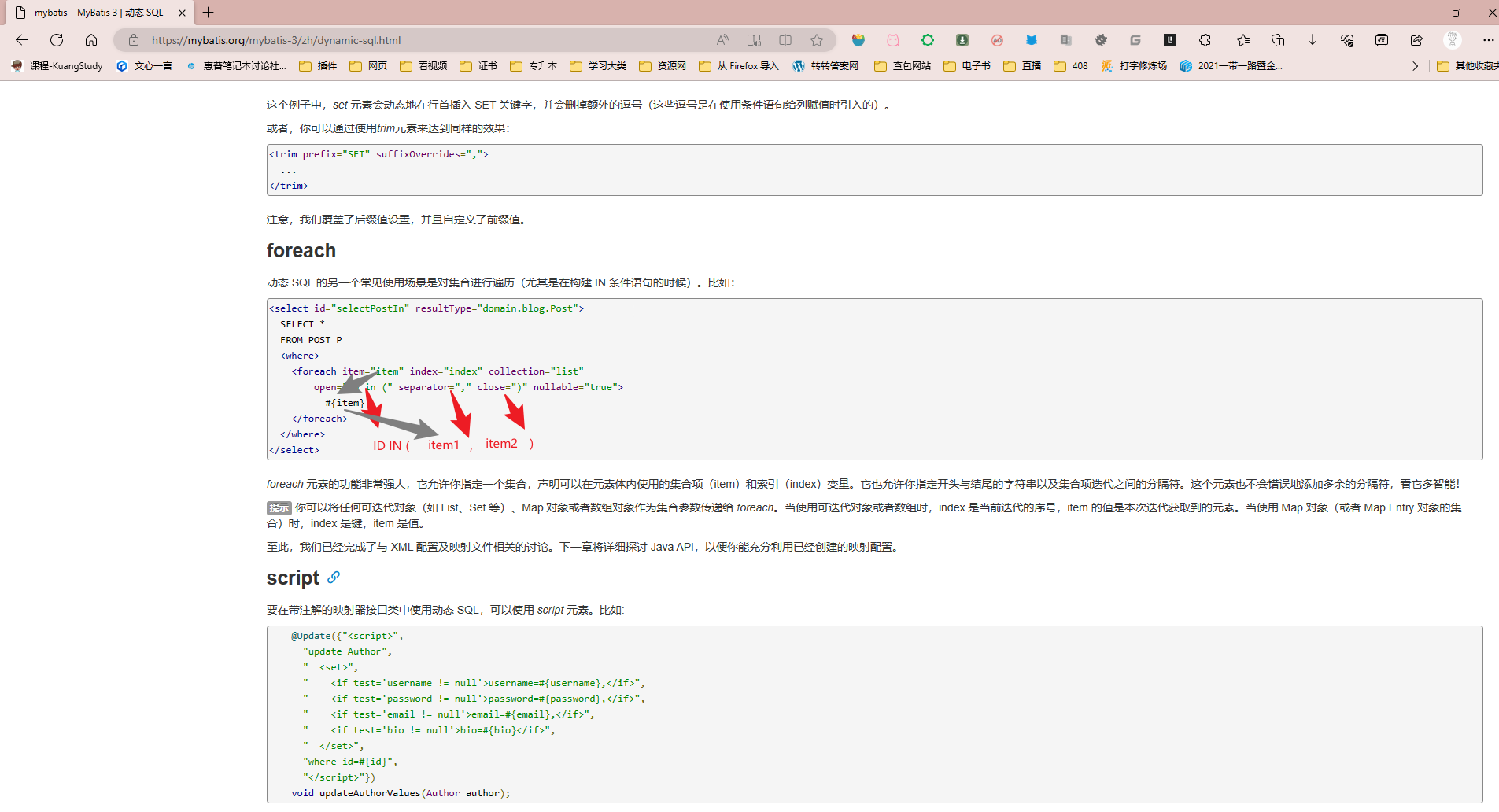Image resolution: width=1499 pixels, height=812 pixels.
Task: Open the heart-pulse browser essentials icon
Action: click(x=1347, y=40)
